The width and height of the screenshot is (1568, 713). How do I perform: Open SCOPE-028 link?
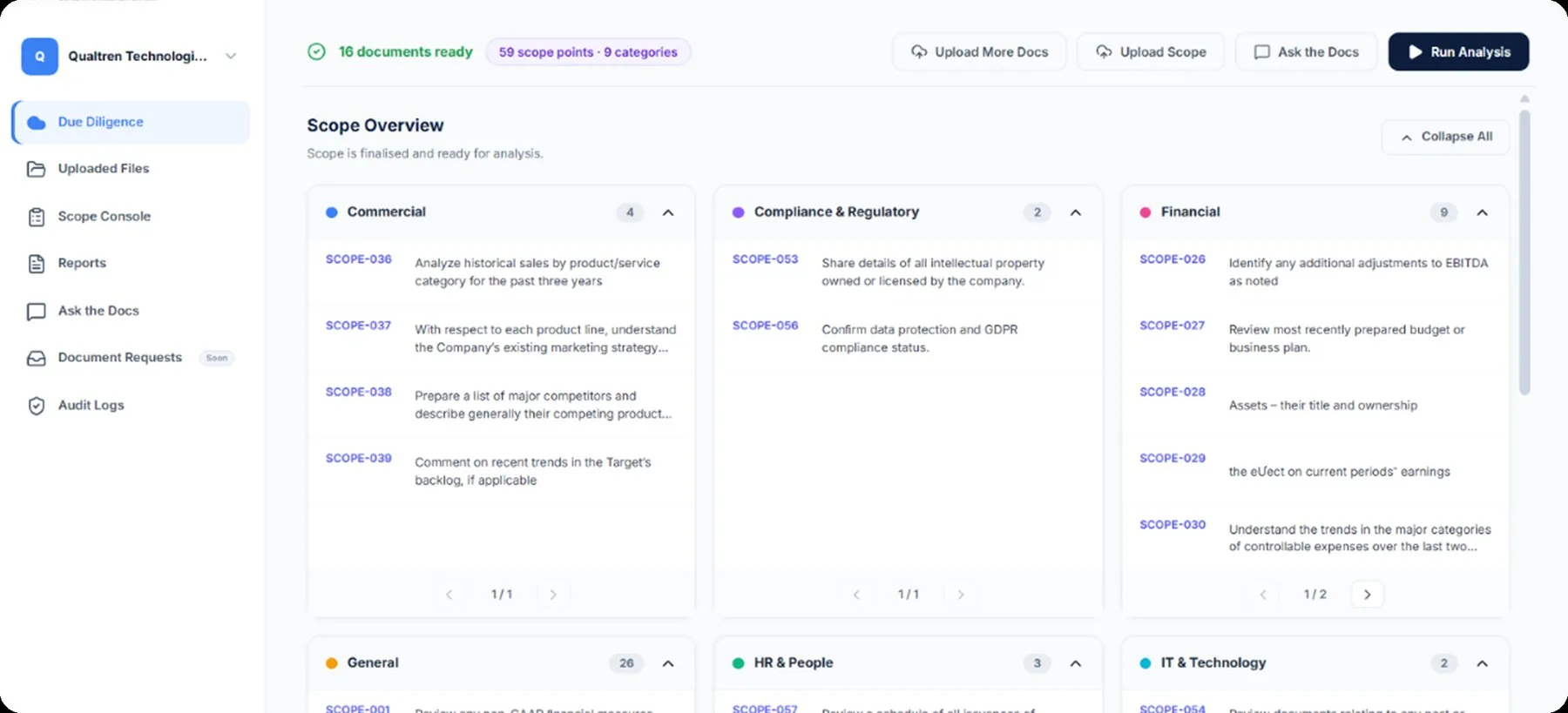click(1173, 392)
